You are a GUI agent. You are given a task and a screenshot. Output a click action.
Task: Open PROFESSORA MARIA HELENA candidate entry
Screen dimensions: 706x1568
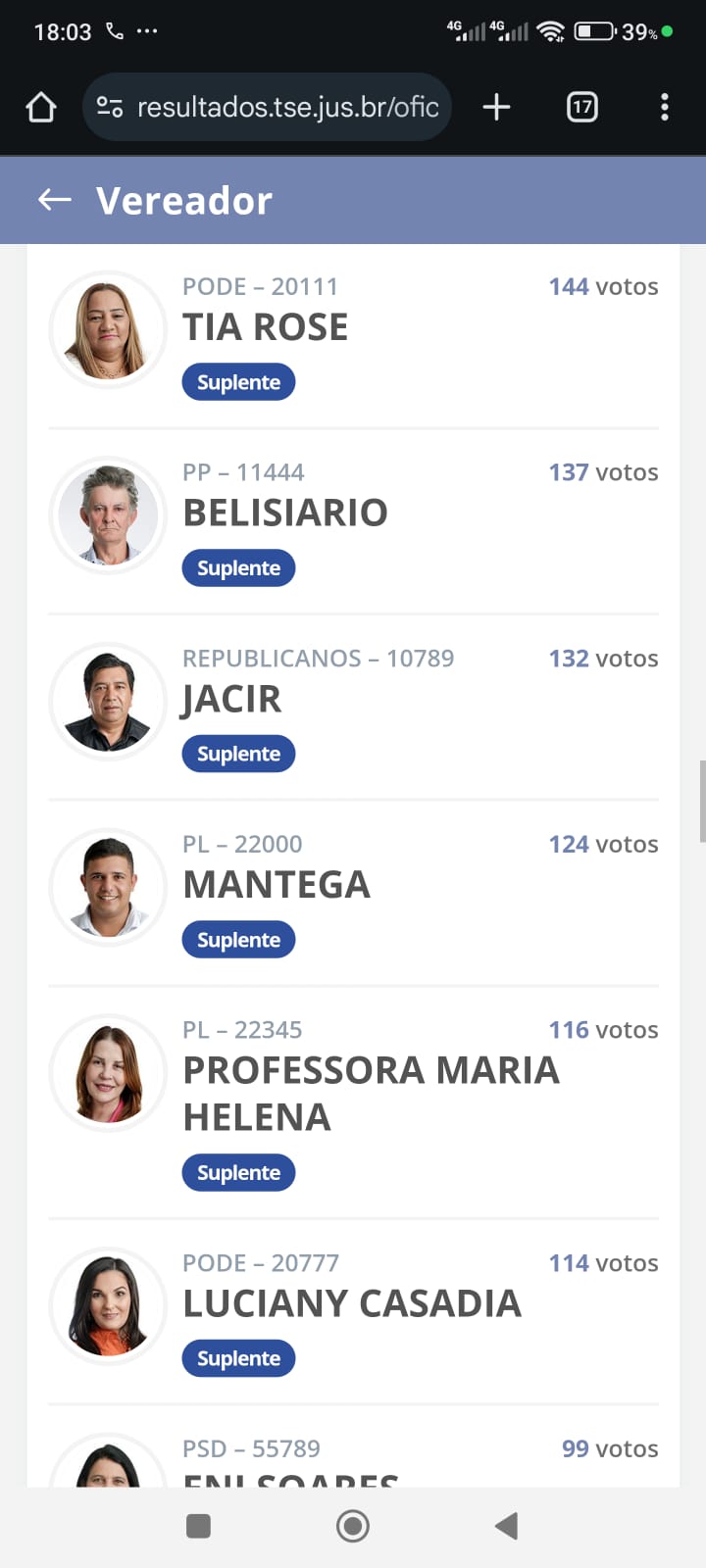pos(371,1093)
